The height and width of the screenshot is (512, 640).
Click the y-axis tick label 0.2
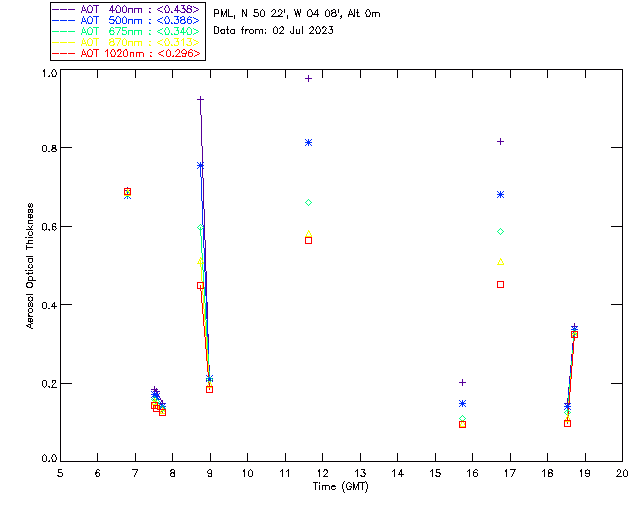49,384
